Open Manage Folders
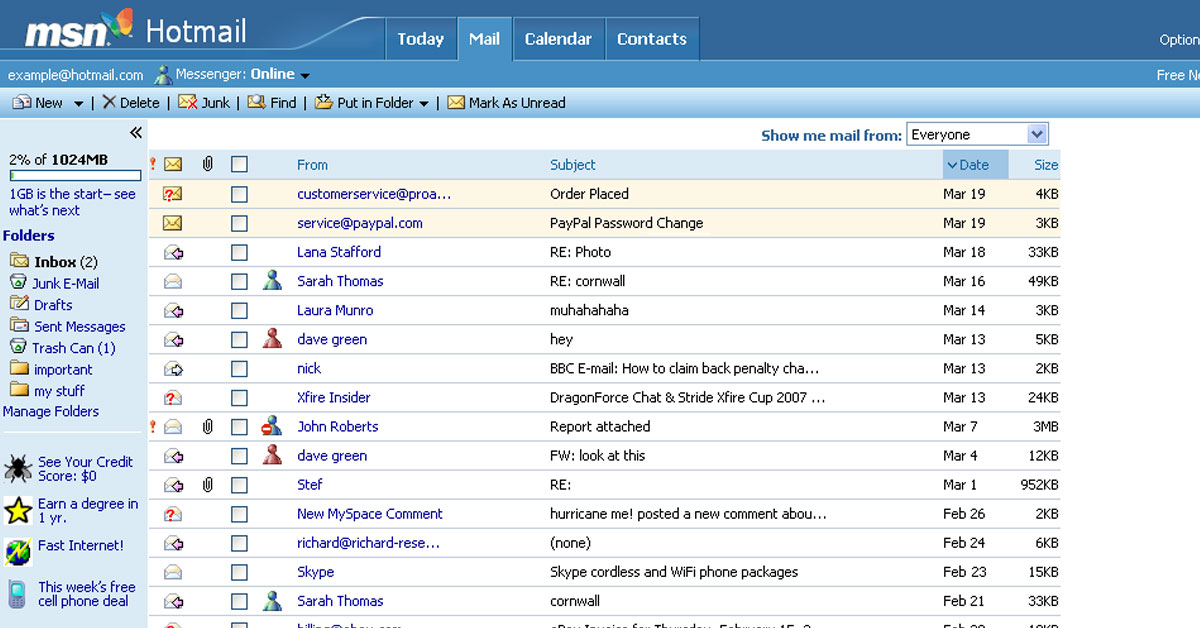This screenshot has width=1200, height=628. tap(51, 411)
